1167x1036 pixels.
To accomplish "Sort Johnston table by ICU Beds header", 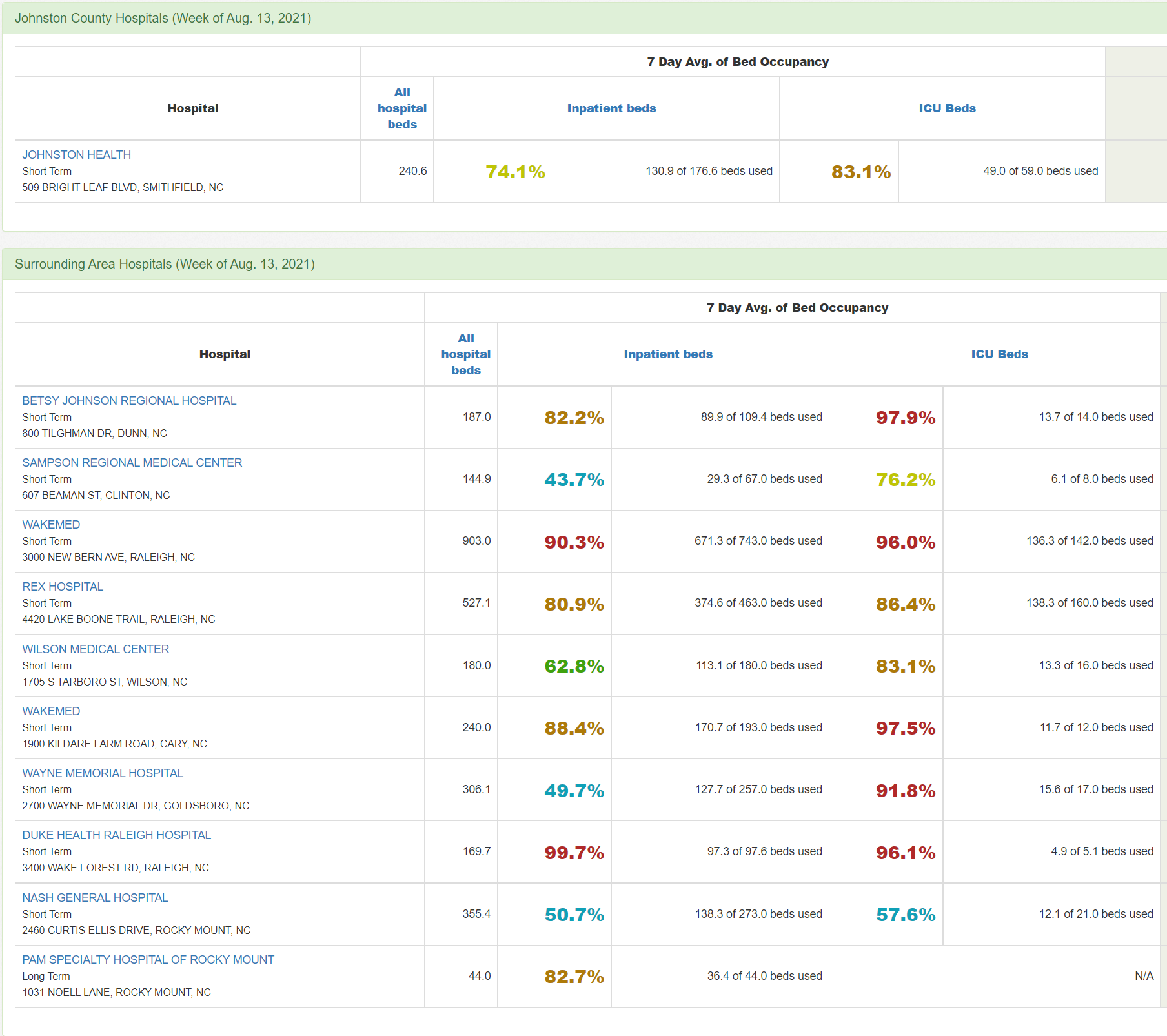I will pos(947,108).
